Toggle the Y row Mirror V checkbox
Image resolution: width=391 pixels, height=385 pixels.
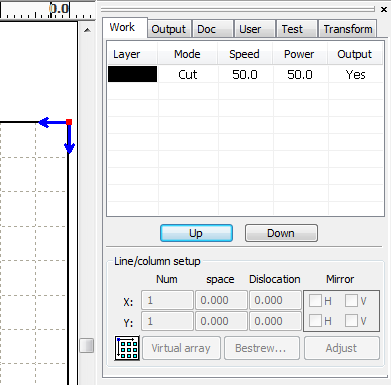[351, 321]
